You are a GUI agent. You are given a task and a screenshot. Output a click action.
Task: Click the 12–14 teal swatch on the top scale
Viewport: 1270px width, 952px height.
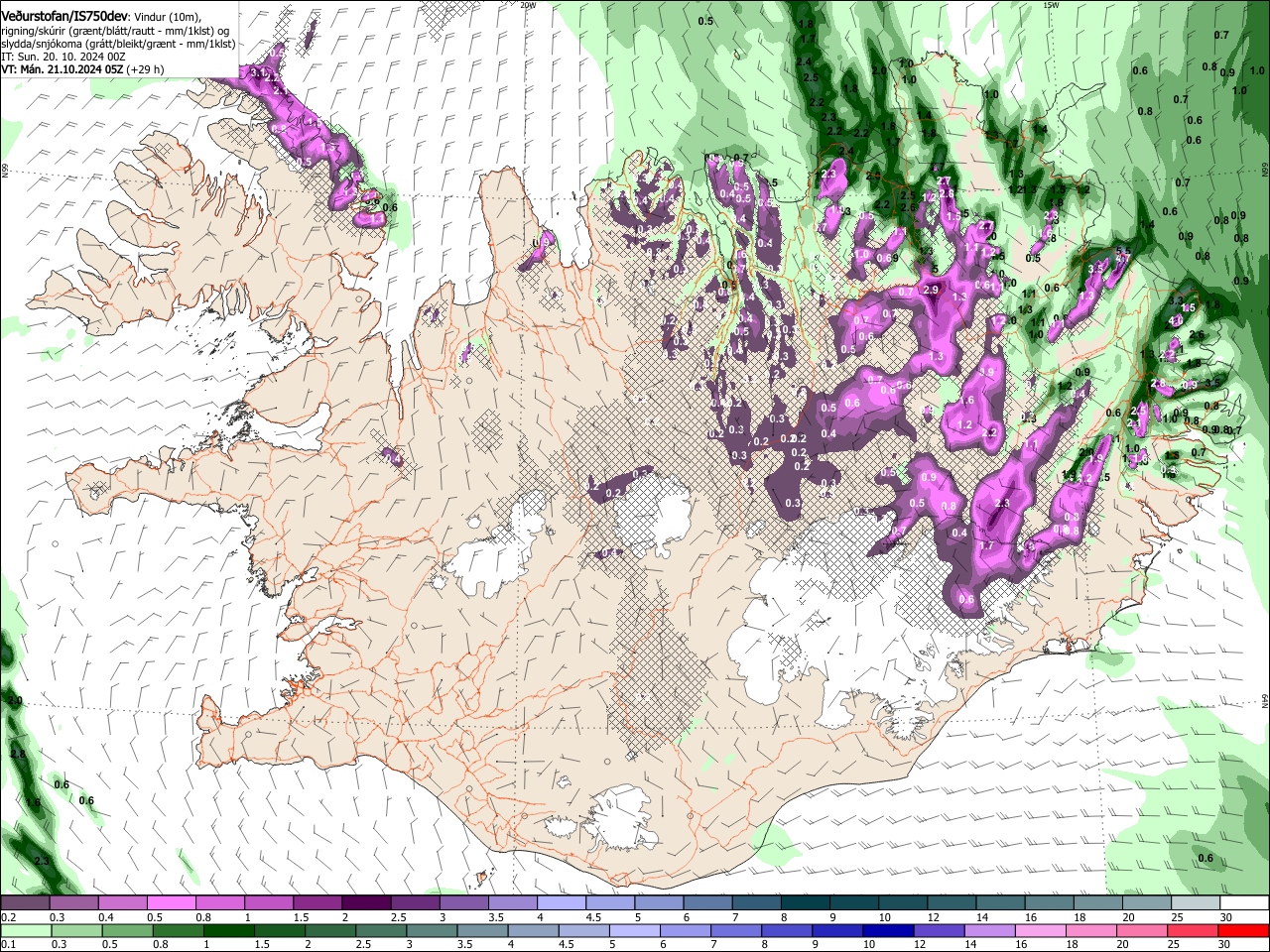click(x=952, y=903)
